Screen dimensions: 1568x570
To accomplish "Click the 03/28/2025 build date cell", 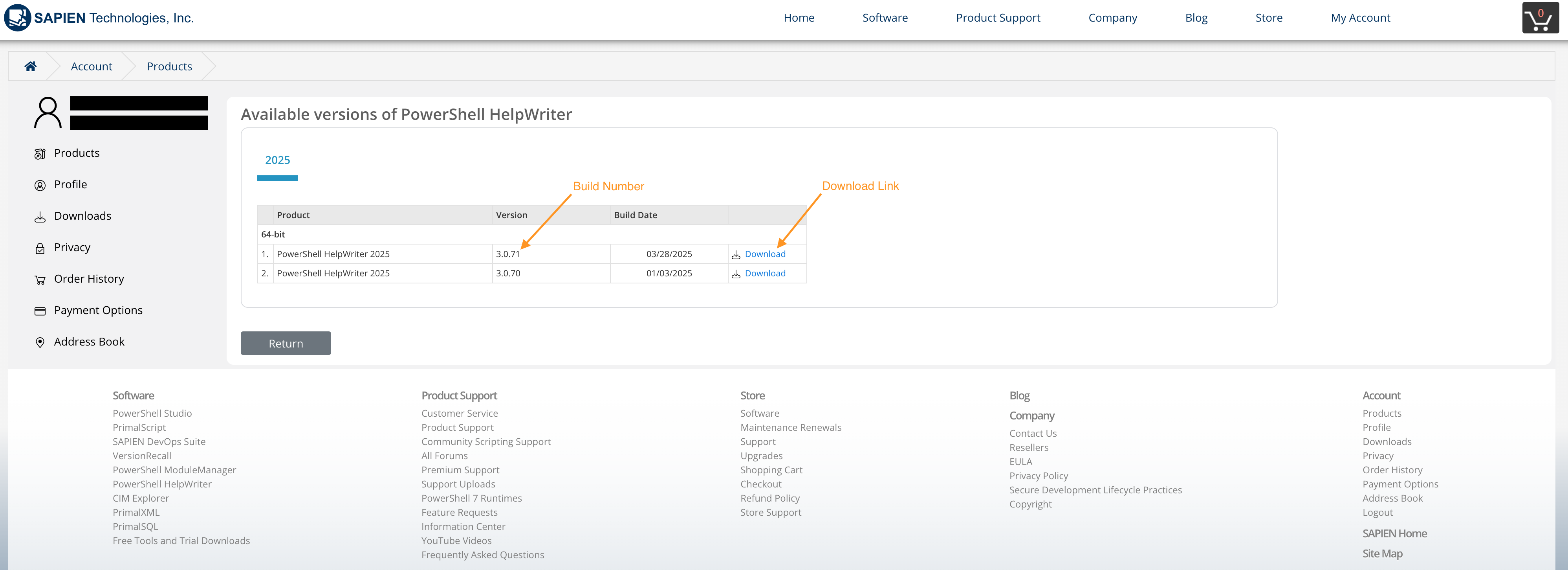I will (x=669, y=254).
